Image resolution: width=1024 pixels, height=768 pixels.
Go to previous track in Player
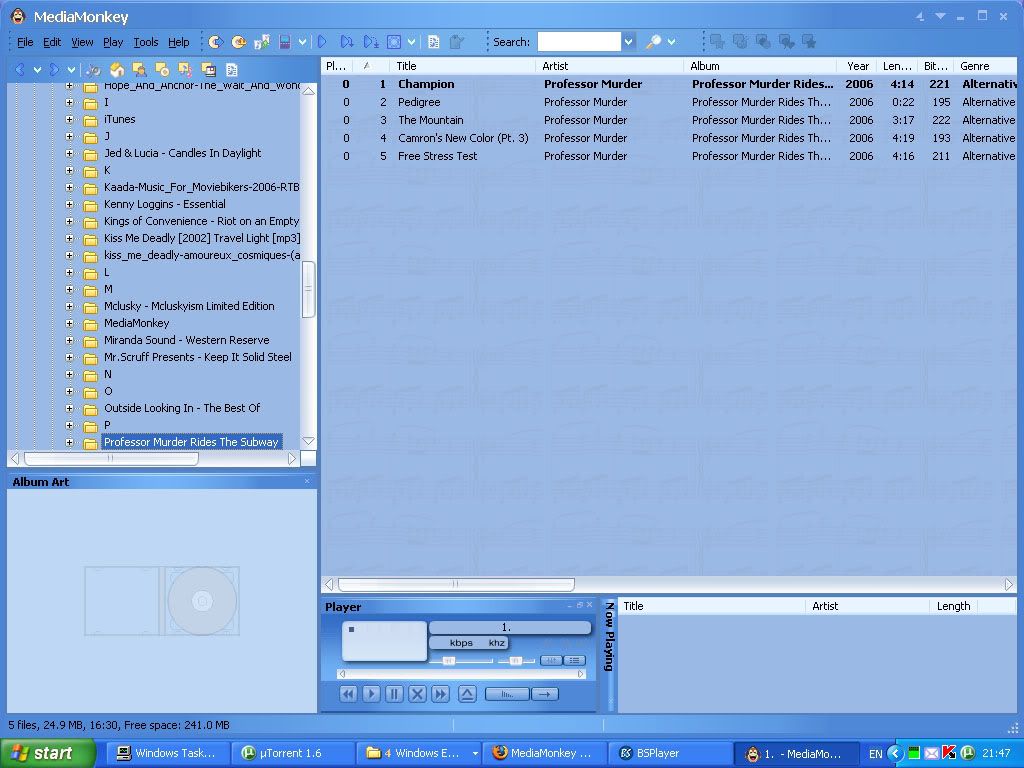click(348, 694)
